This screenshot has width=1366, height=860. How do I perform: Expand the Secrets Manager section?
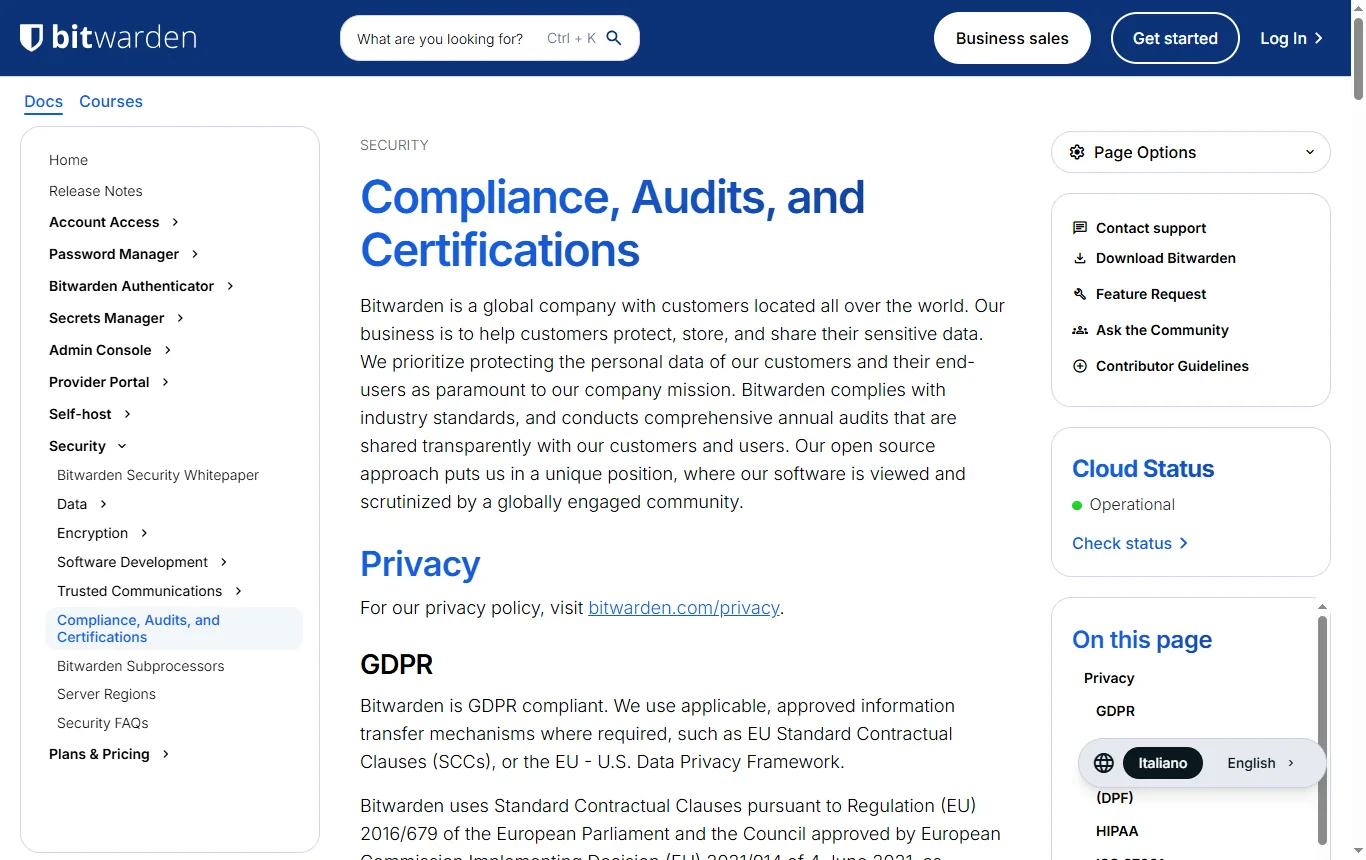pos(180,318)
